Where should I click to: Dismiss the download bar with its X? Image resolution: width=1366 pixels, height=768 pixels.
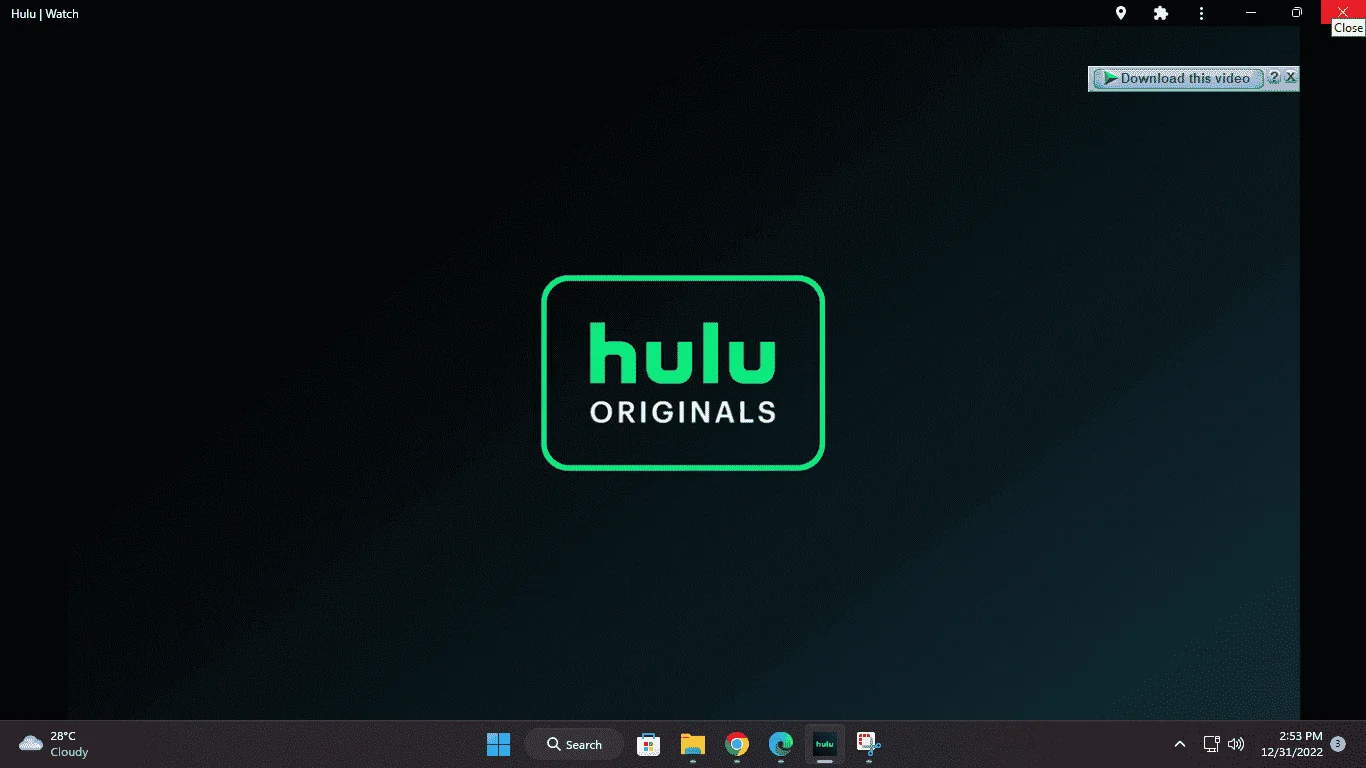coord(1290,77)
